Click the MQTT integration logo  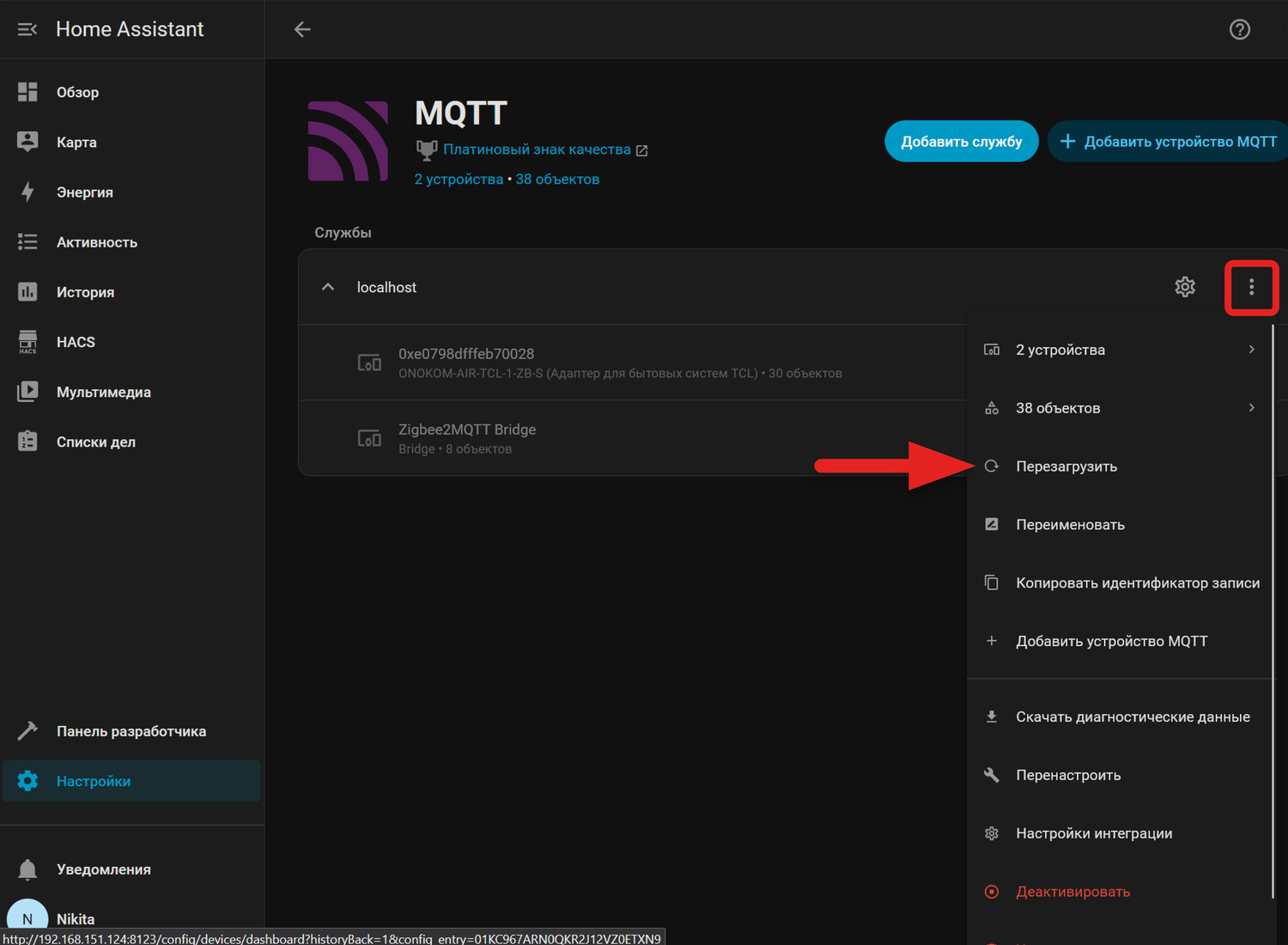coord(348,141)
